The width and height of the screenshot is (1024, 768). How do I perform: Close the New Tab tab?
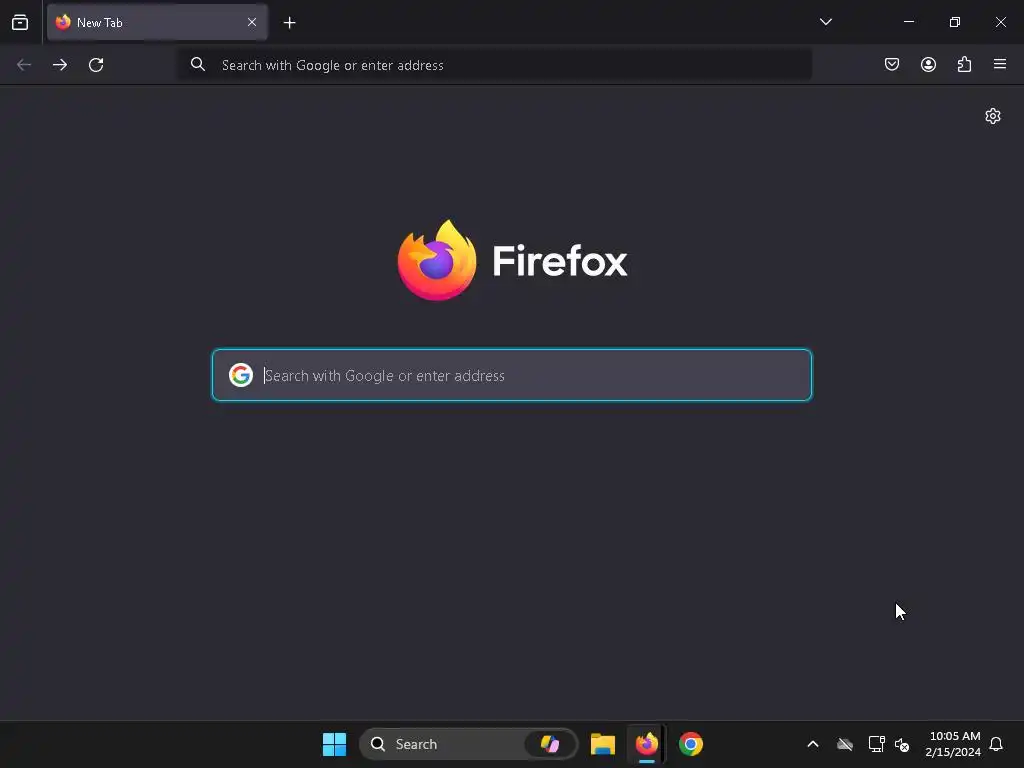(x=251, y=22)
